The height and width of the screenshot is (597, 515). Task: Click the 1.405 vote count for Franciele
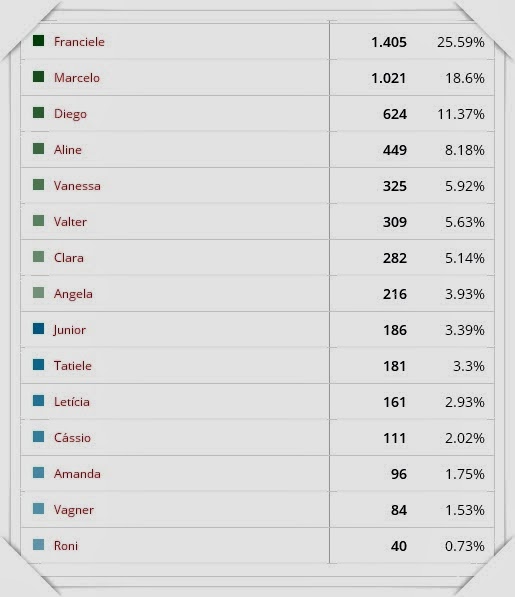pos(389,42)
